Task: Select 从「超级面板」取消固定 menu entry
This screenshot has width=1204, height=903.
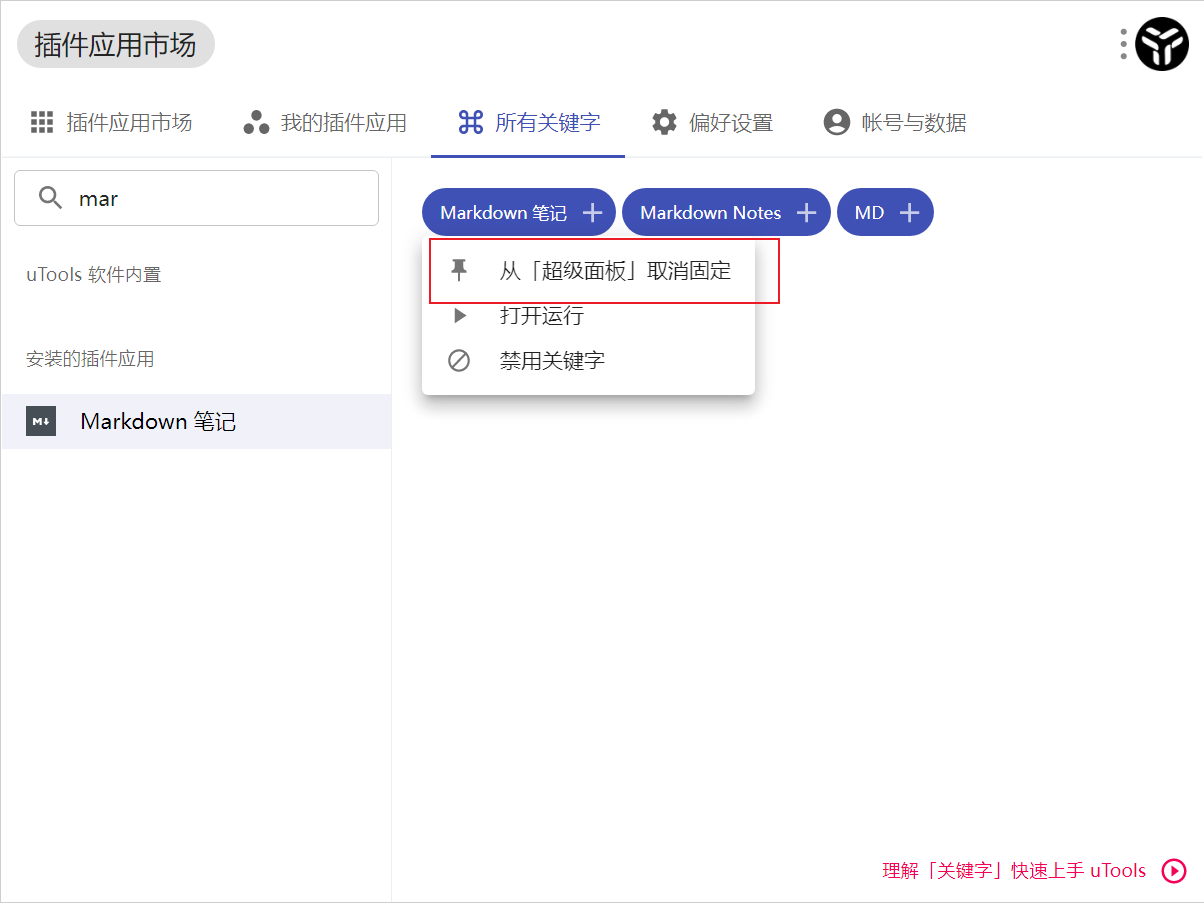Action: pos(588,270)
